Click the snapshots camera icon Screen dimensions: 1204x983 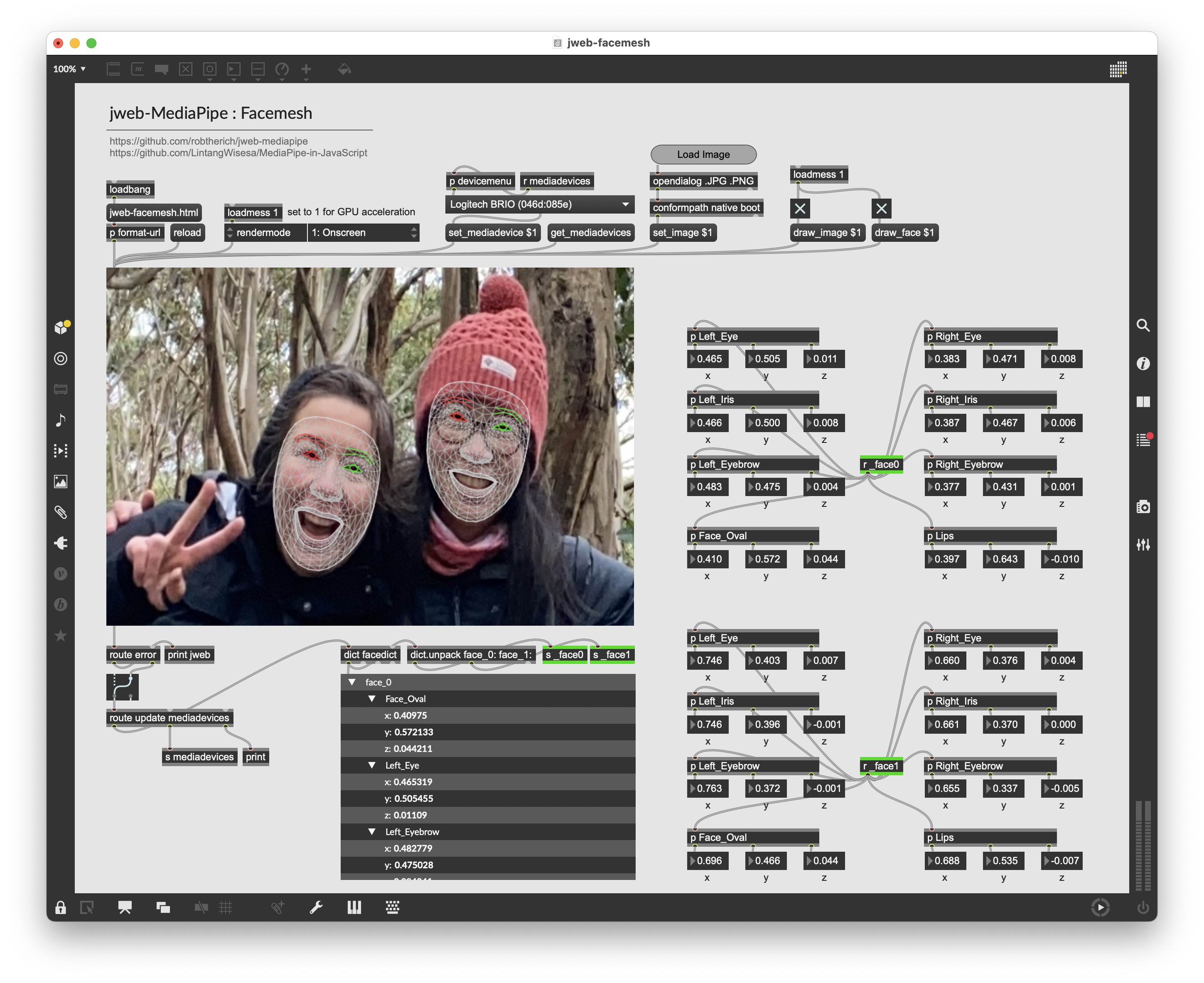1143,507
